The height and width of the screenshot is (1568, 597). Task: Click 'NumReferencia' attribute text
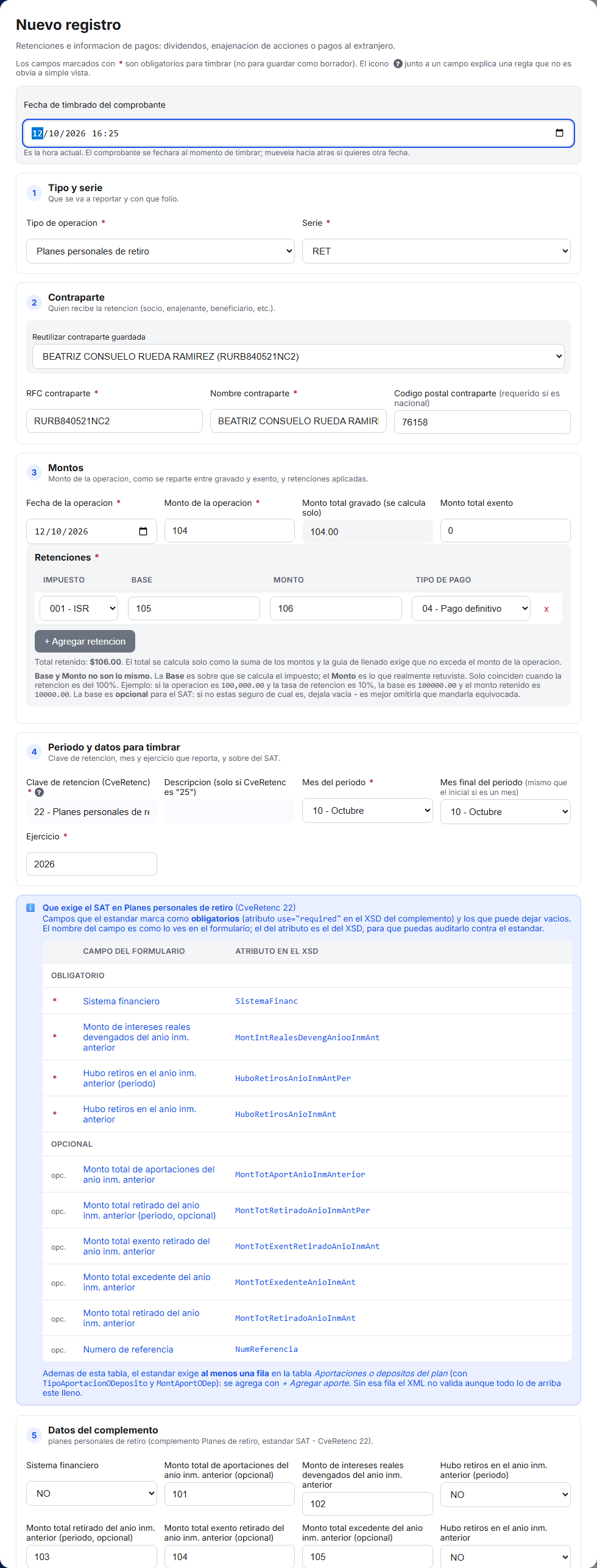click(x=267, y=1349)
